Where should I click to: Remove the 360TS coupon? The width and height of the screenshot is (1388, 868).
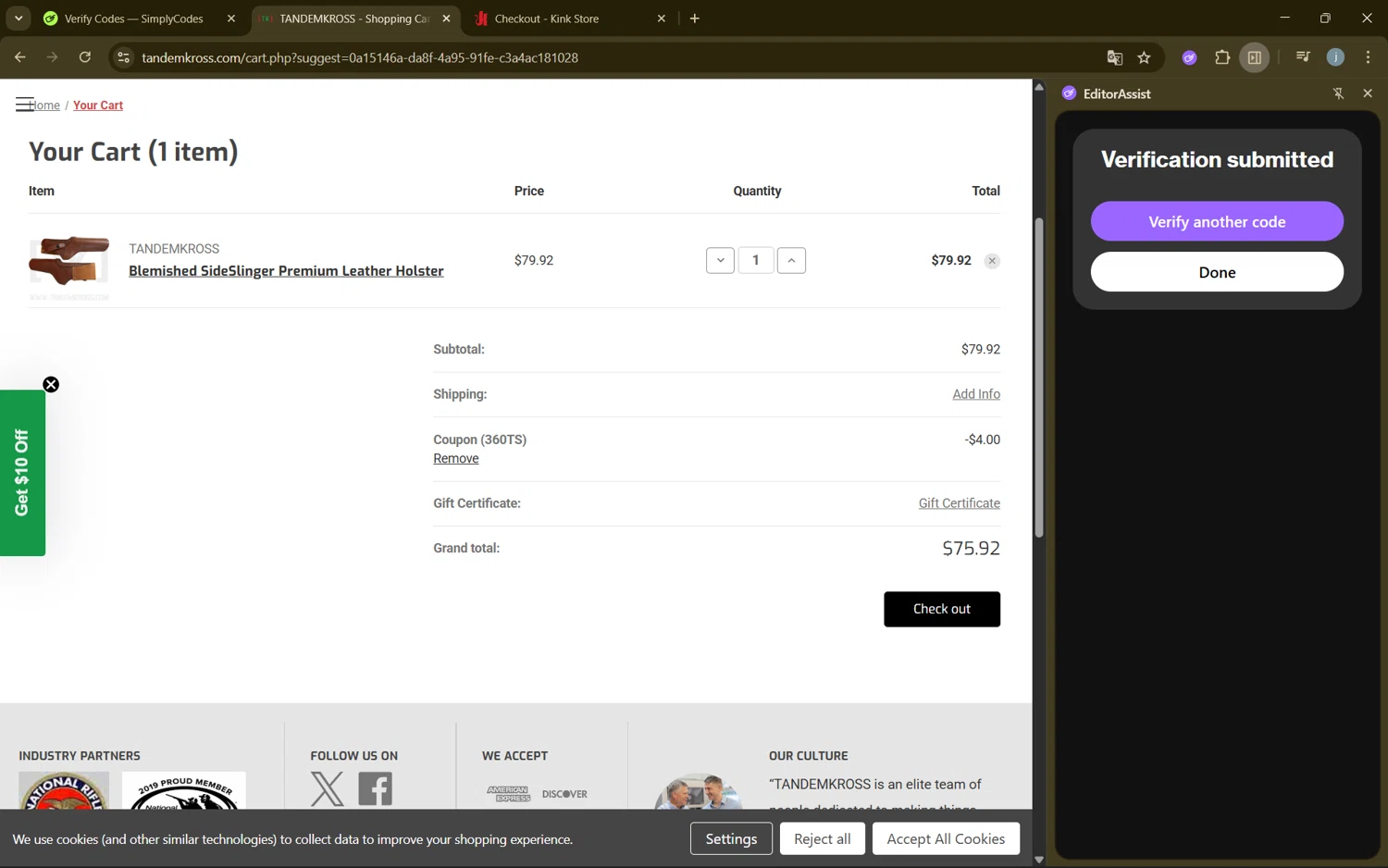(x=456, y=459)
